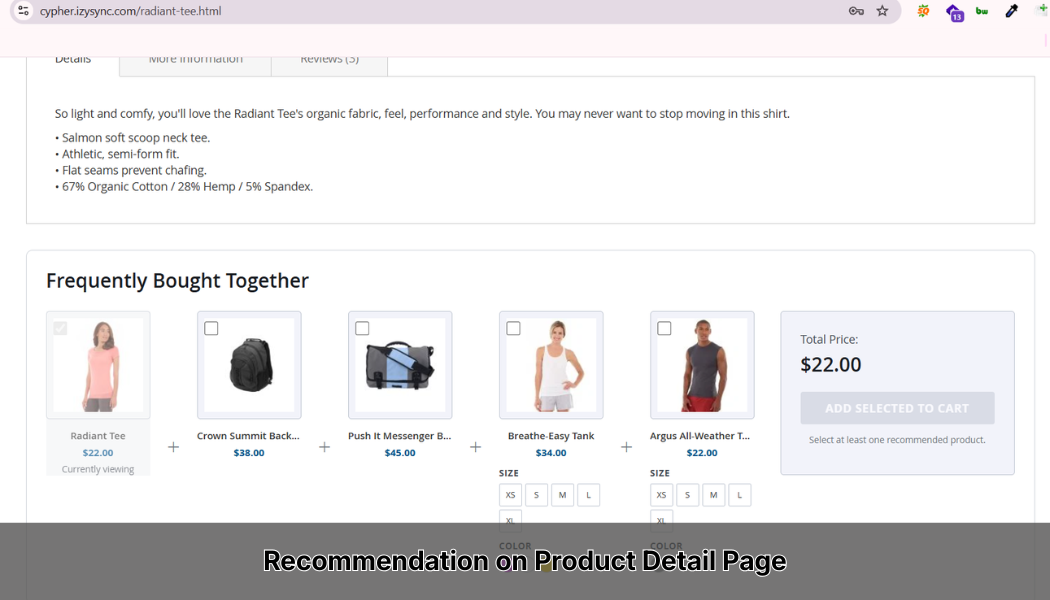
Task: Click the $34.00 tank price
Action: click(x=551, y=453)
